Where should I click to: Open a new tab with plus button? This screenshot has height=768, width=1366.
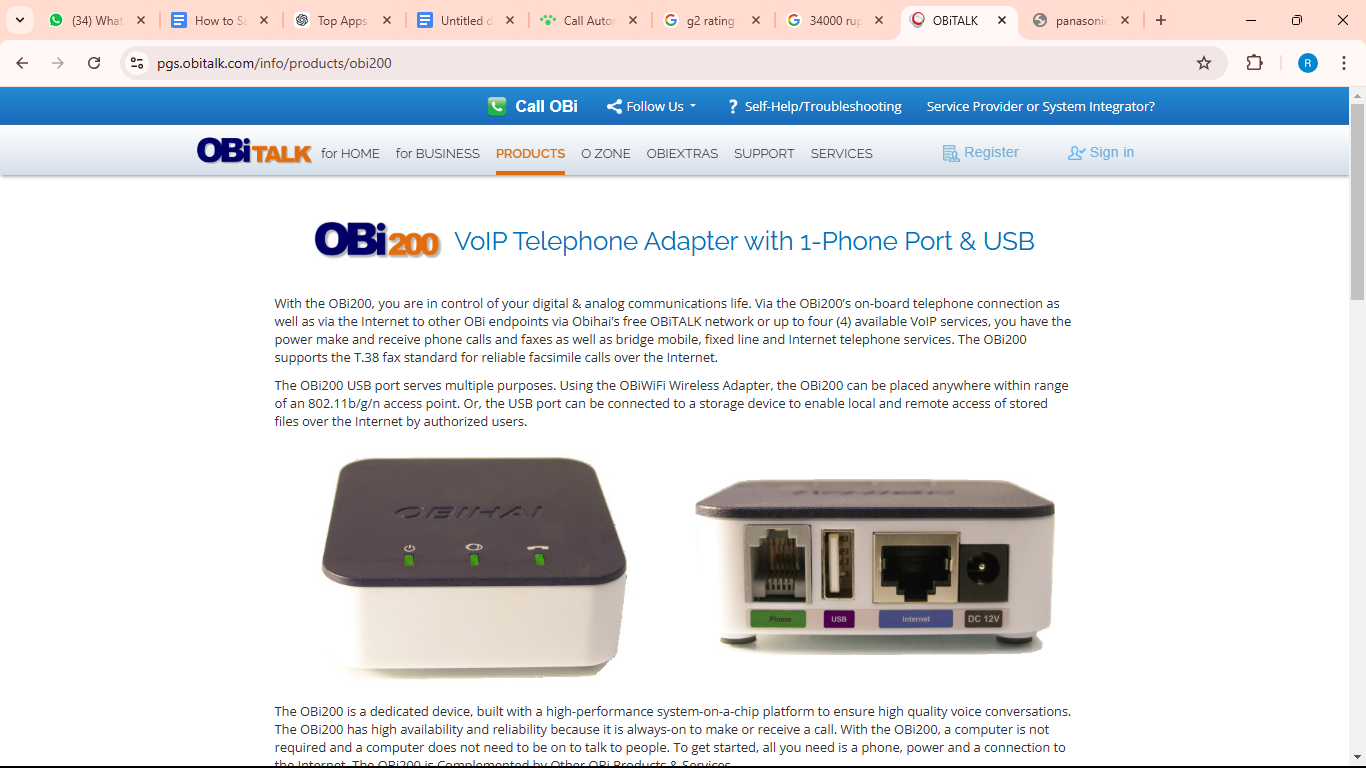click(x=1161, y=20)
